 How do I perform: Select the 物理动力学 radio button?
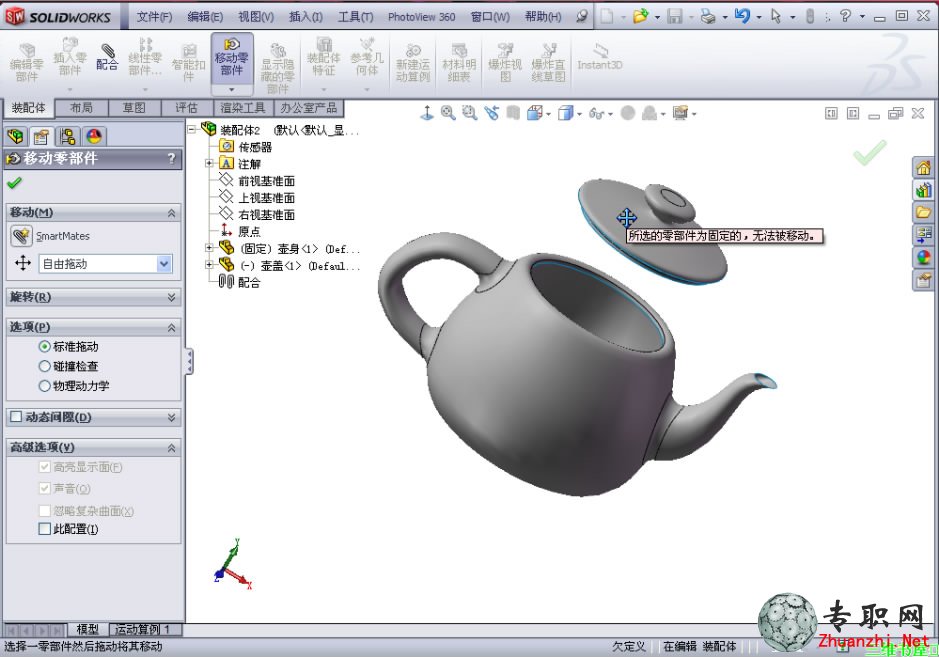point(44,386)
